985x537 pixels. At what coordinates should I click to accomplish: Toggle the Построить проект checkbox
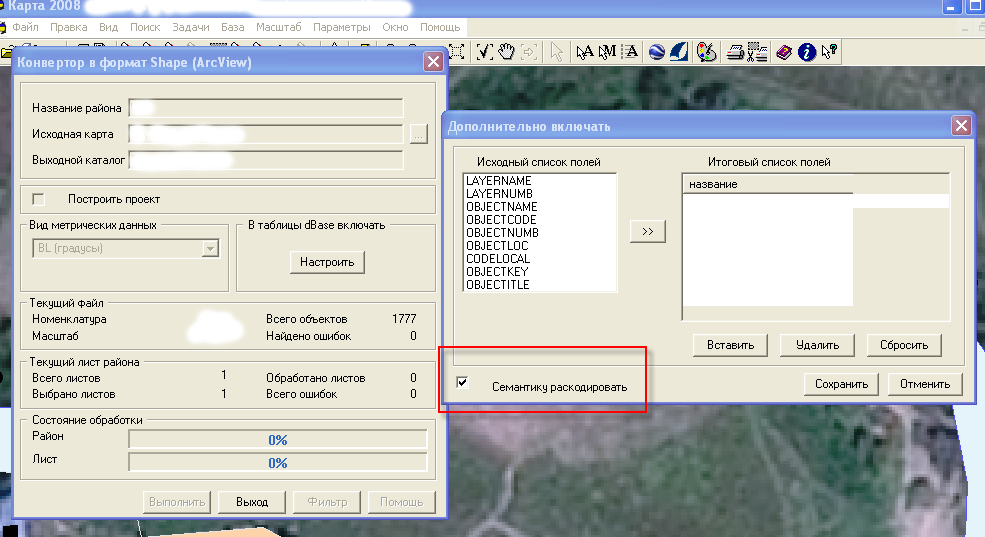click(38, 199)
